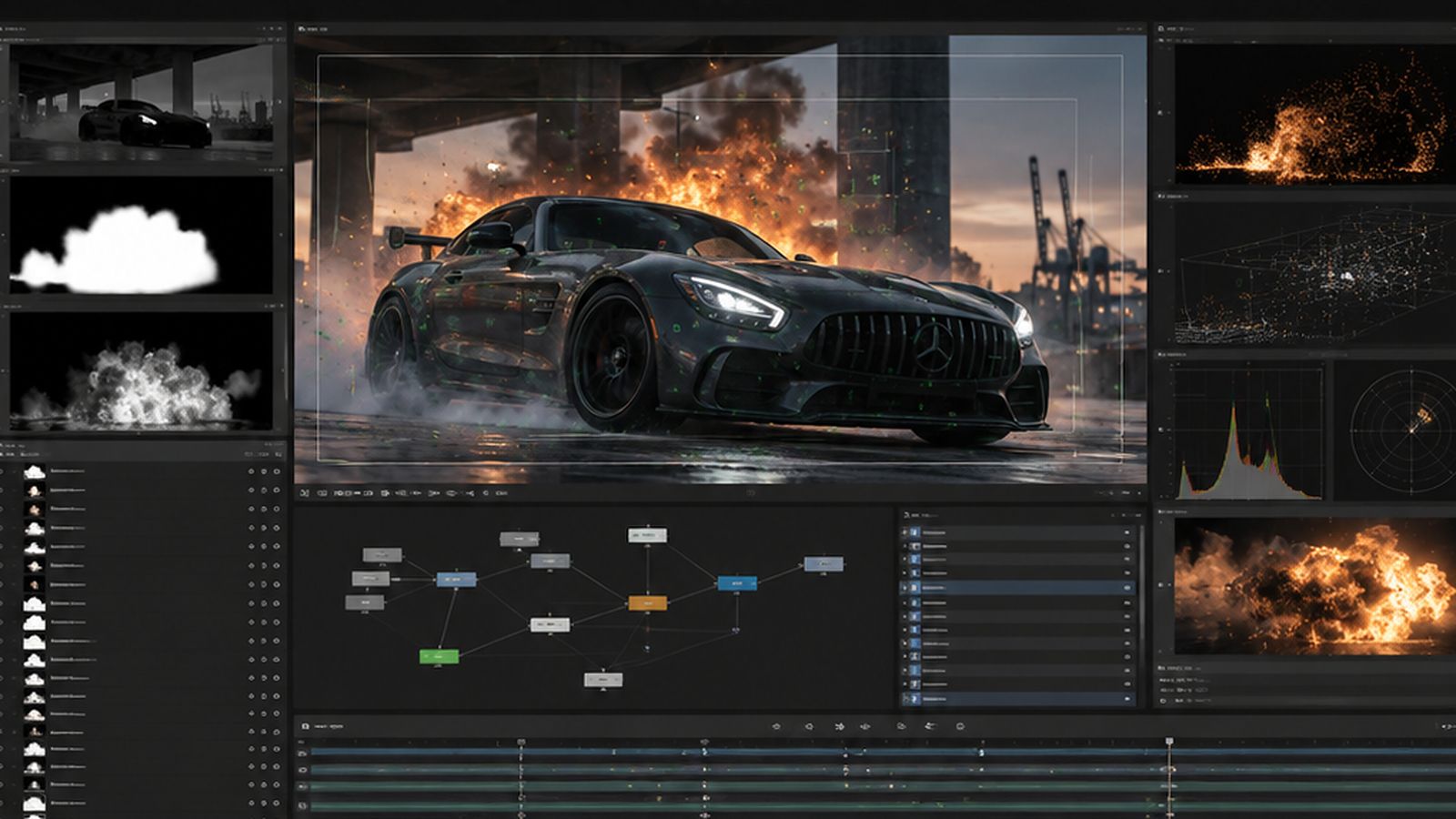Click the header icon of the scopes panel

[x=1161, y=354]
